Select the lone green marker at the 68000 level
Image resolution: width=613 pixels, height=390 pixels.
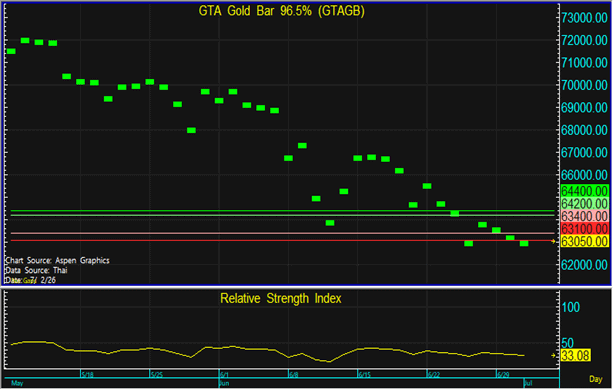tap(191, 130)
